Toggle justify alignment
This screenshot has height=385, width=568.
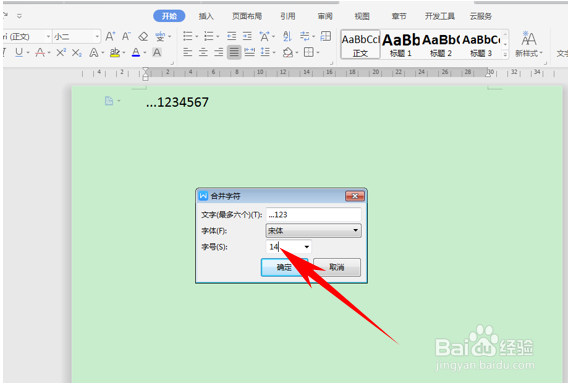click(234, 53)
